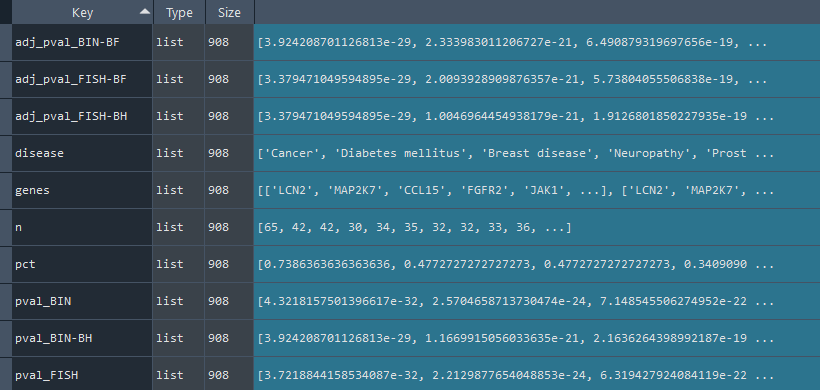Select the pval_BIN-BH key
820x390 pixels.
pyautogui.click(x=82, y=339)
